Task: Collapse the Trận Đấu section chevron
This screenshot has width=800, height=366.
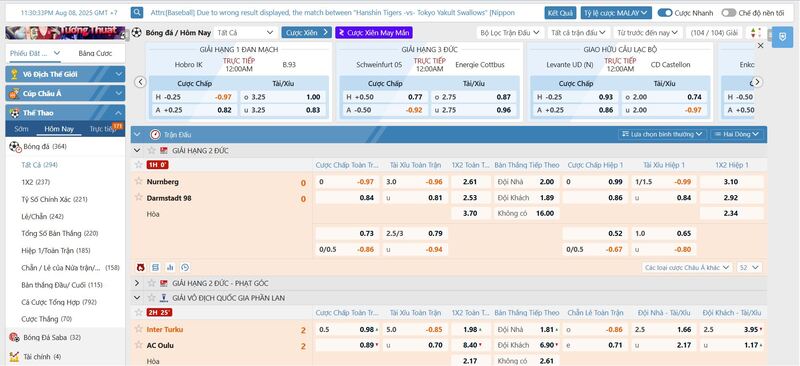Action: pyautogui.click(x=137, y=135)
